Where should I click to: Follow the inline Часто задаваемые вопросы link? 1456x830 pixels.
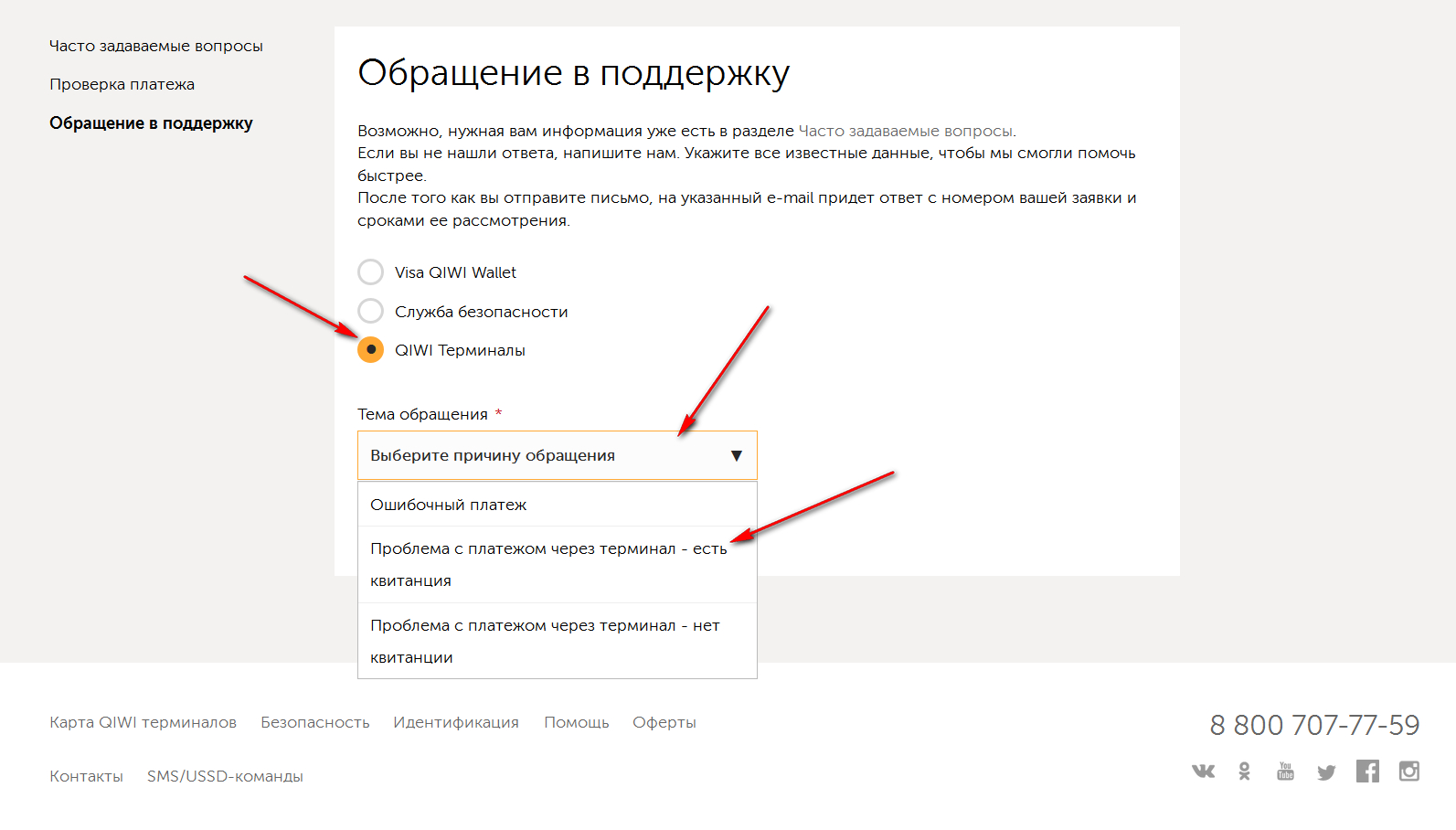906,131
